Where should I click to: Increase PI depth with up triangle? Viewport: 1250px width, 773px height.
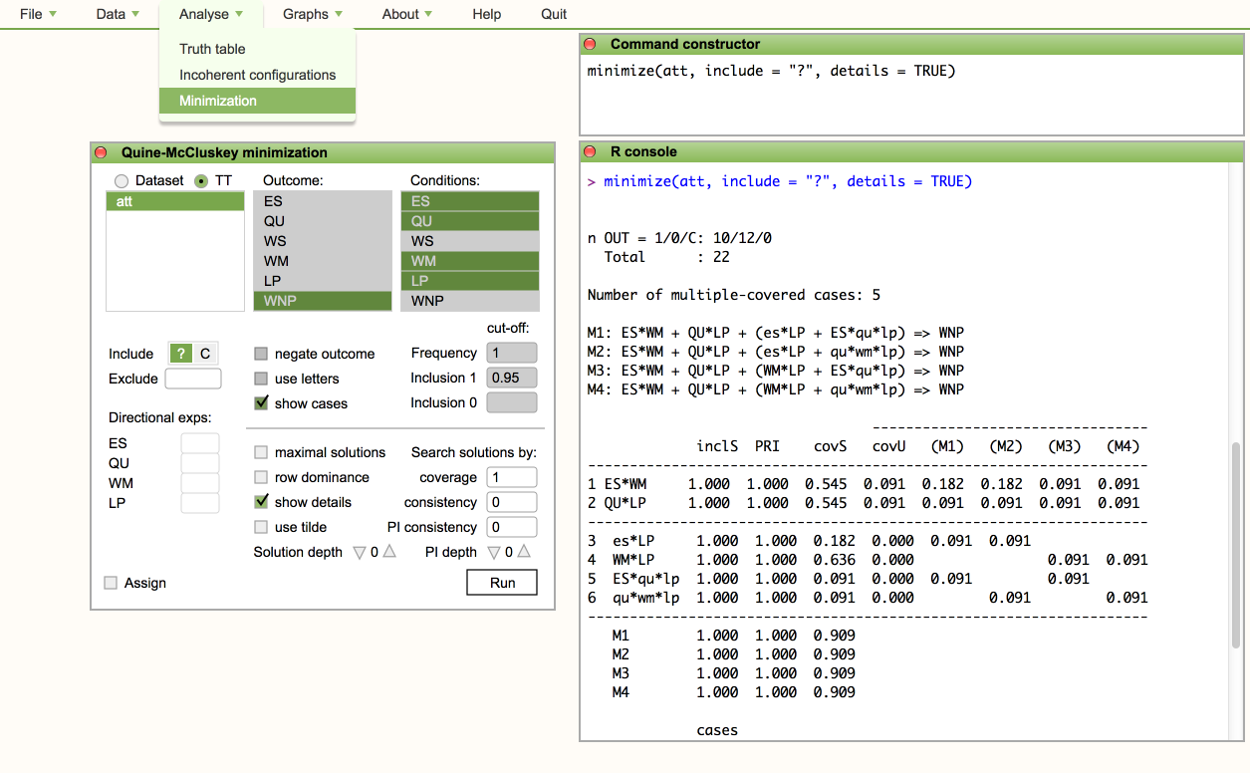click(x=523, y=552)
